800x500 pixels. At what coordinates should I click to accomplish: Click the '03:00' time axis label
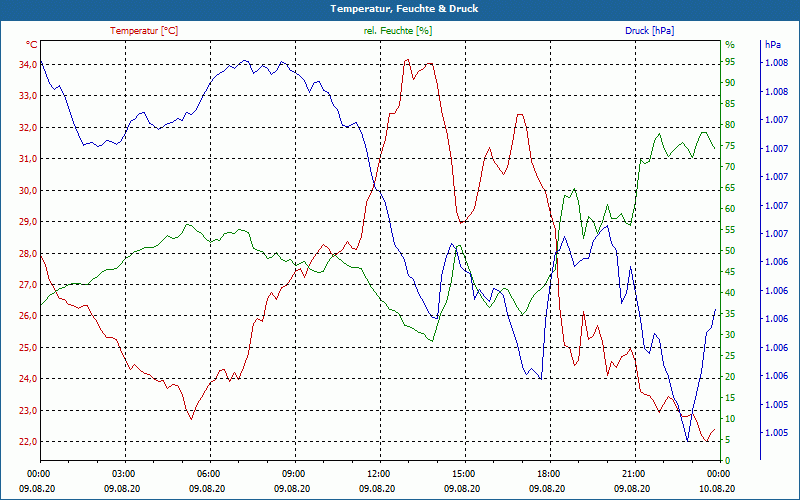(122, 473)
